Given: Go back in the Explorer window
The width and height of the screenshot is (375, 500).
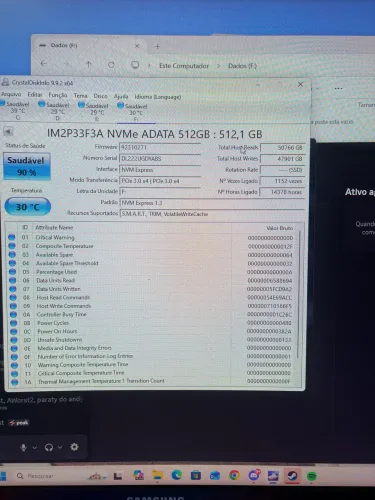Looking at the screenshot, I should coord(43,63).
